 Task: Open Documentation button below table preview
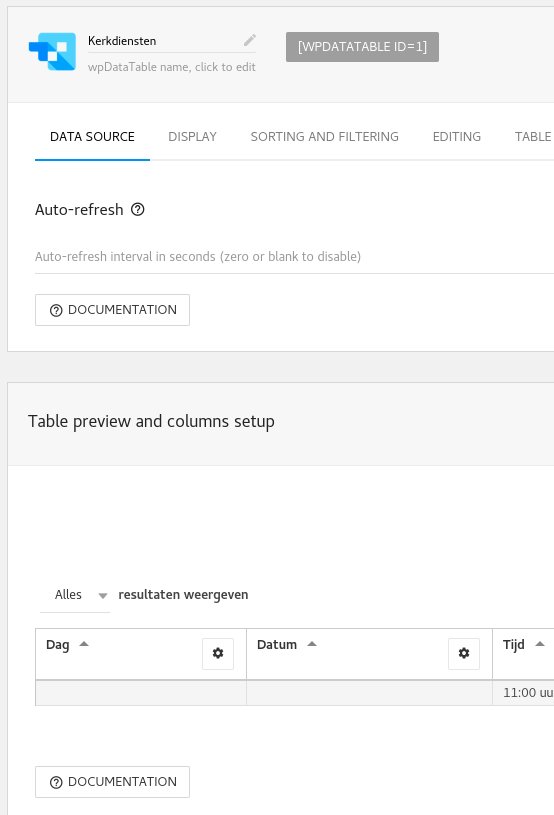tap(112, 782)
